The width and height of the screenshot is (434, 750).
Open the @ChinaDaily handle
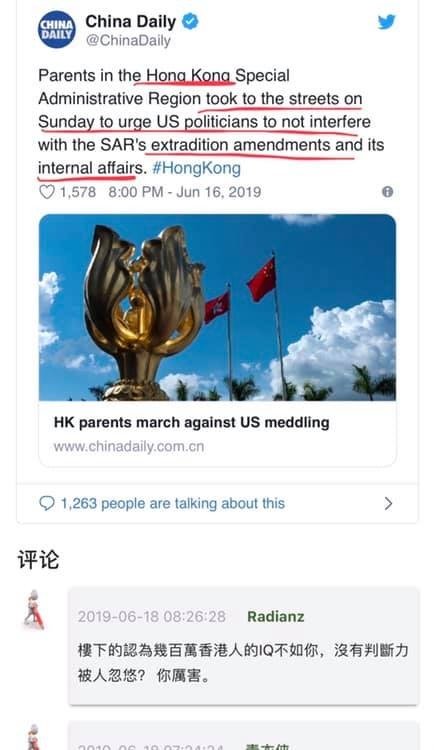coord(128,41)
